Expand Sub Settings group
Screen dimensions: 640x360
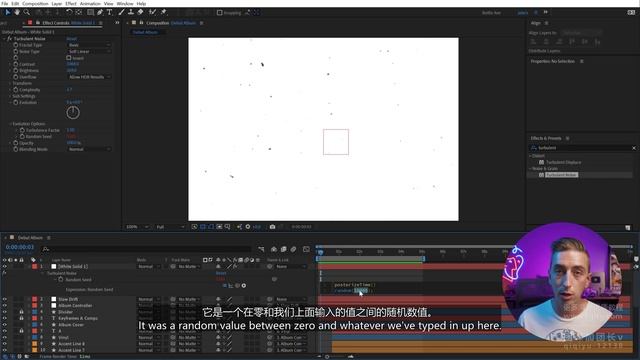pos(10,96)
